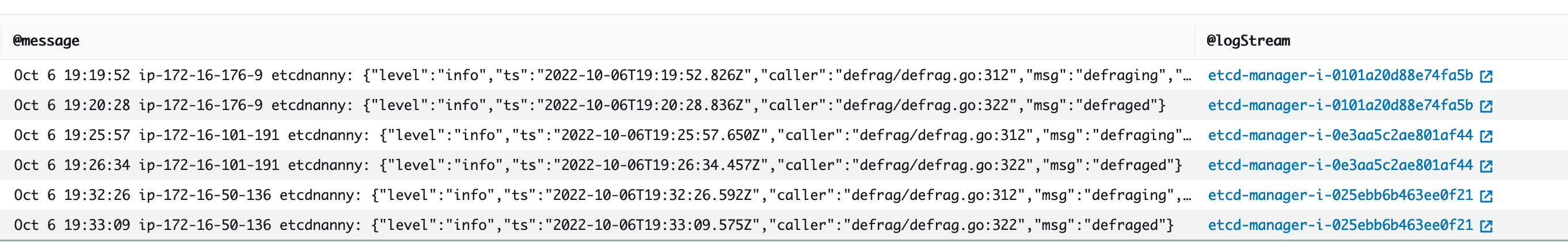Follow etcd-manager-i-0e3aa5c2ae801af44 link in 19:26:34 row
The width and height of the screenshot is (1568, 242).
[1339, 165]
